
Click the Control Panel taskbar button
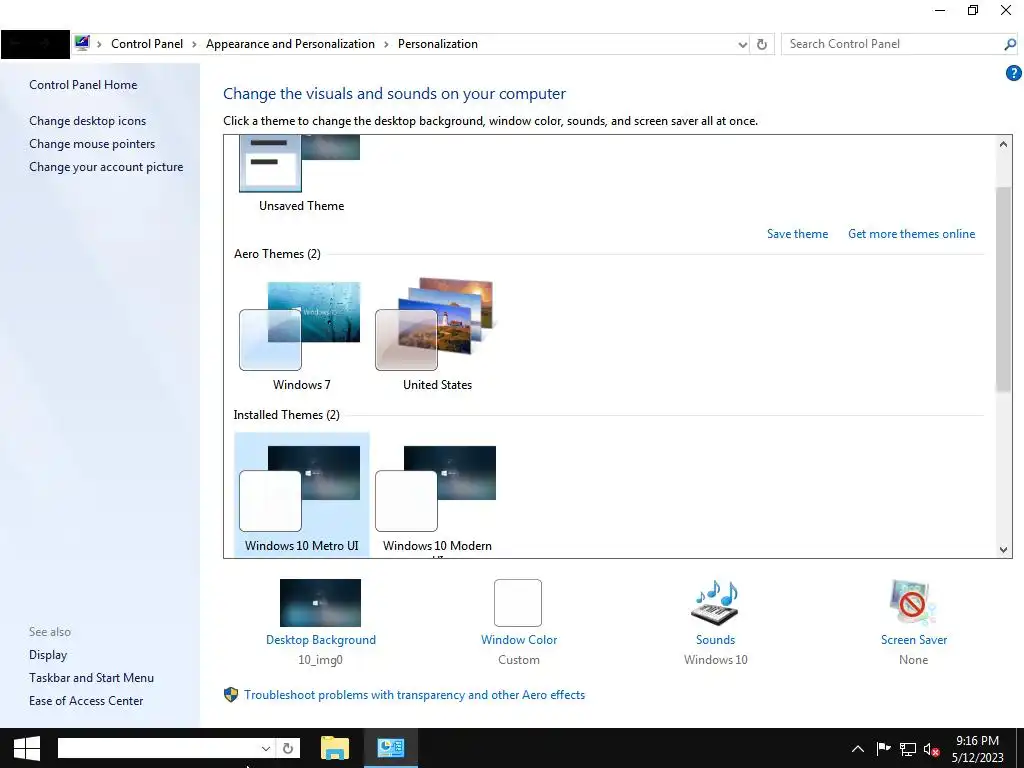(391, 748)
